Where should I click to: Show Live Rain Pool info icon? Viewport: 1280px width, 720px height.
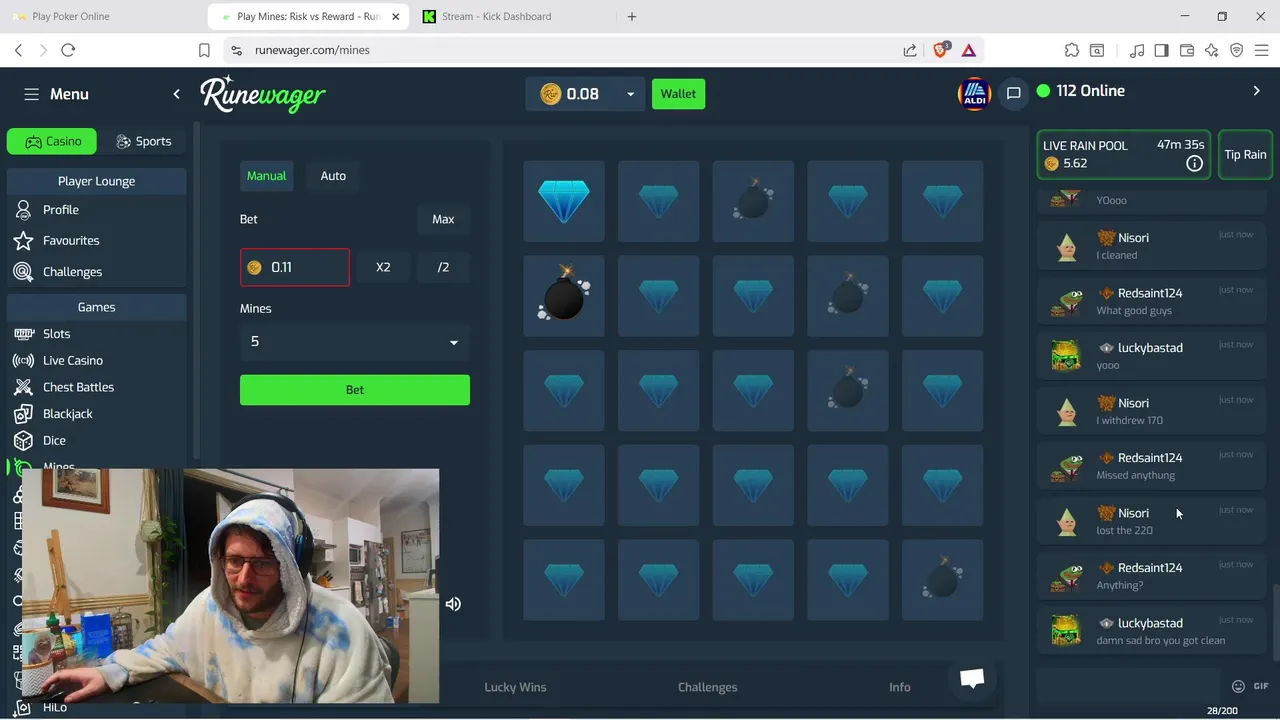pyautogui.click(x=1194, y=164)
